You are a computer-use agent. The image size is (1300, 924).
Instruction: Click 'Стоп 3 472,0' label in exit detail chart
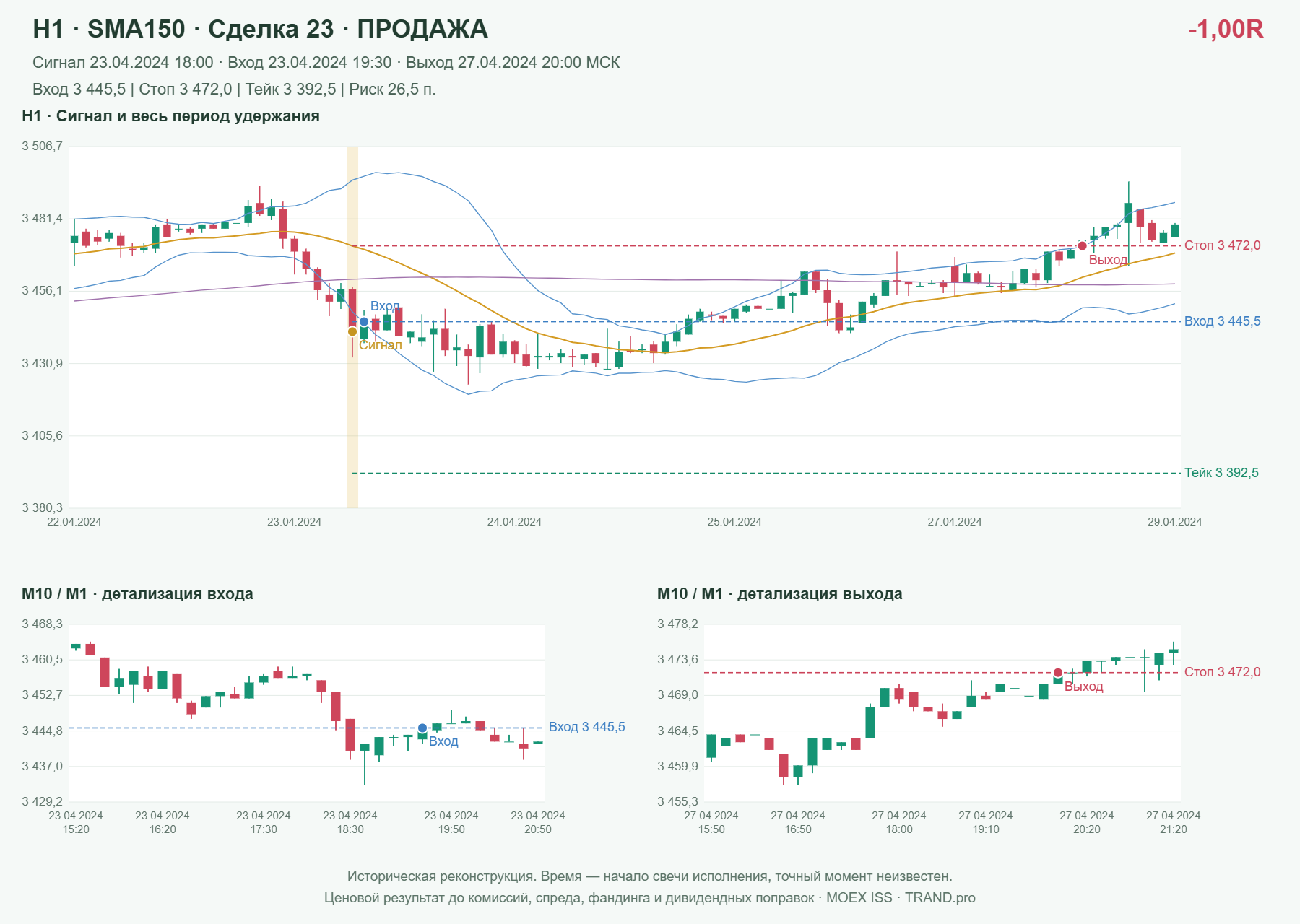(1223, 672)
